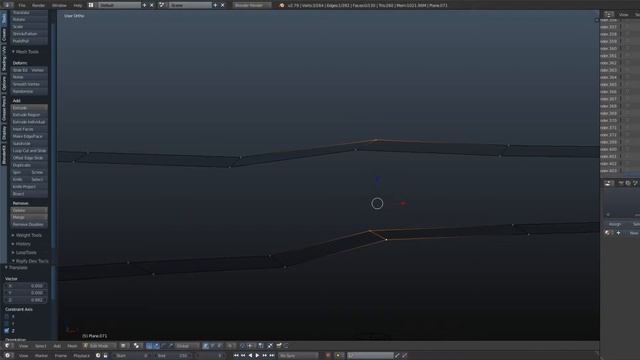
Task: Open the File menu
Action: (22, 5)
